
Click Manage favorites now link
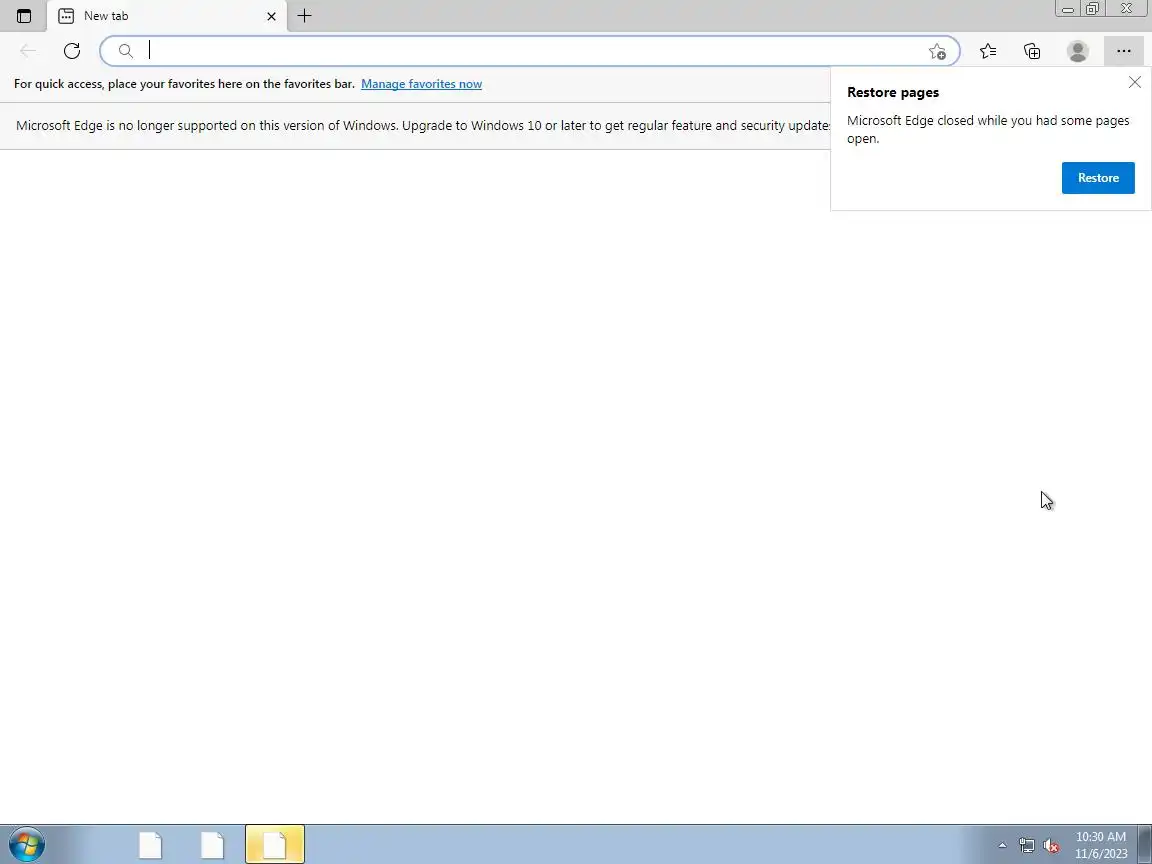421,84
